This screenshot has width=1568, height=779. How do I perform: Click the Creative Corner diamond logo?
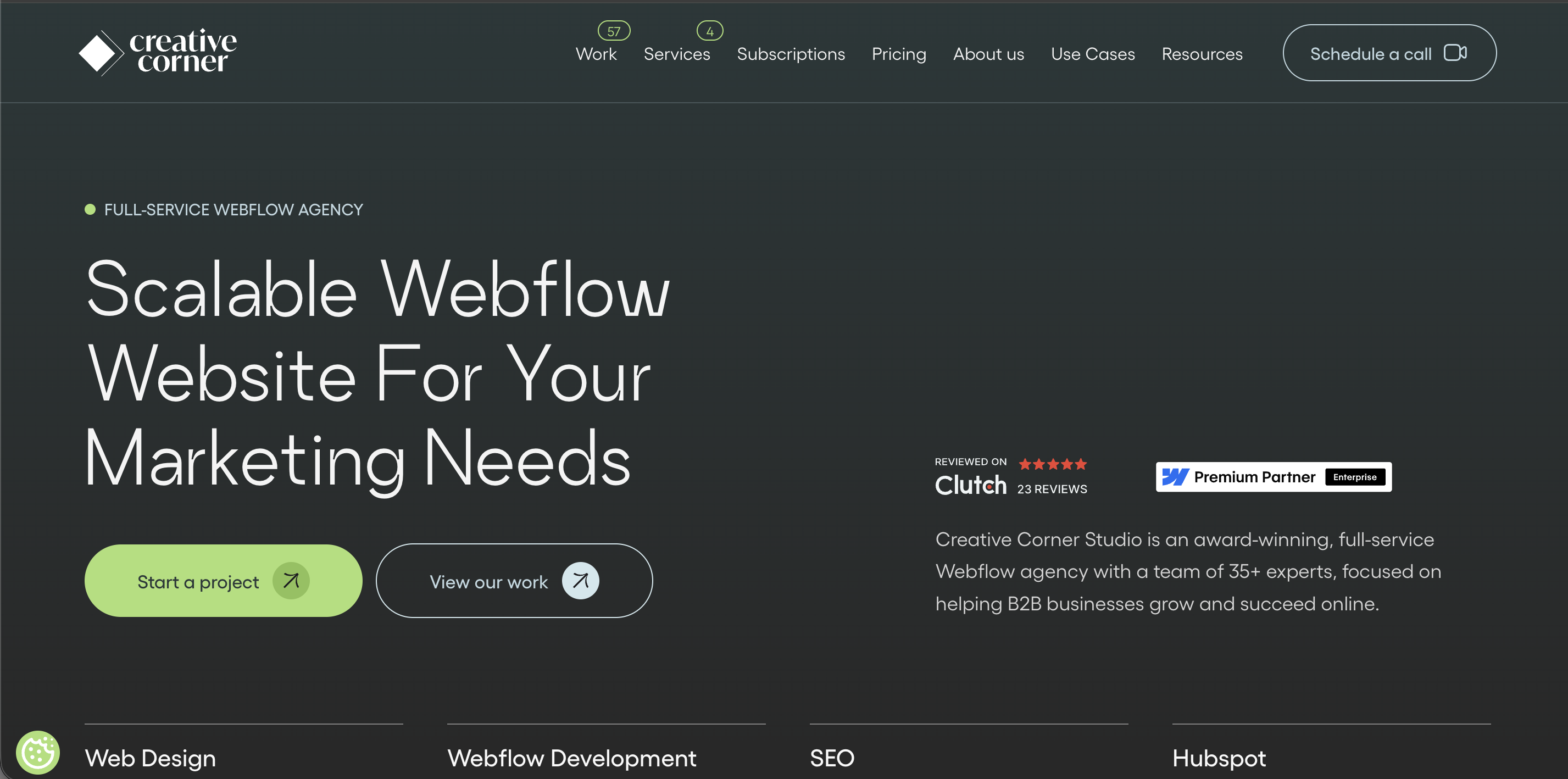(101, 53)
